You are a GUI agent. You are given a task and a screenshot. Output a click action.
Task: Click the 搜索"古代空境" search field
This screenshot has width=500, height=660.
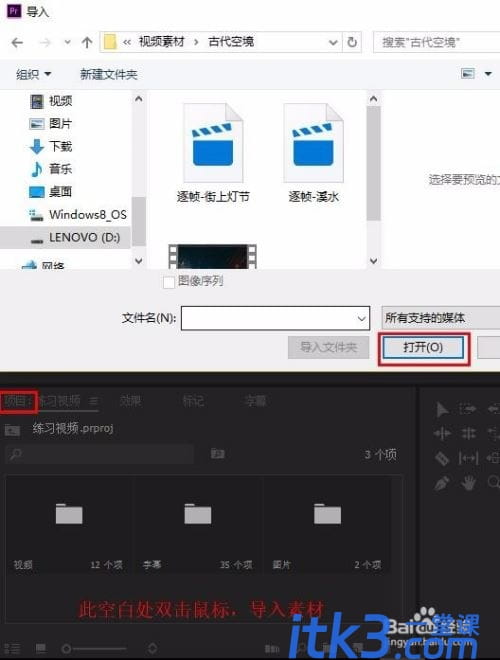(x=436, y=42)
